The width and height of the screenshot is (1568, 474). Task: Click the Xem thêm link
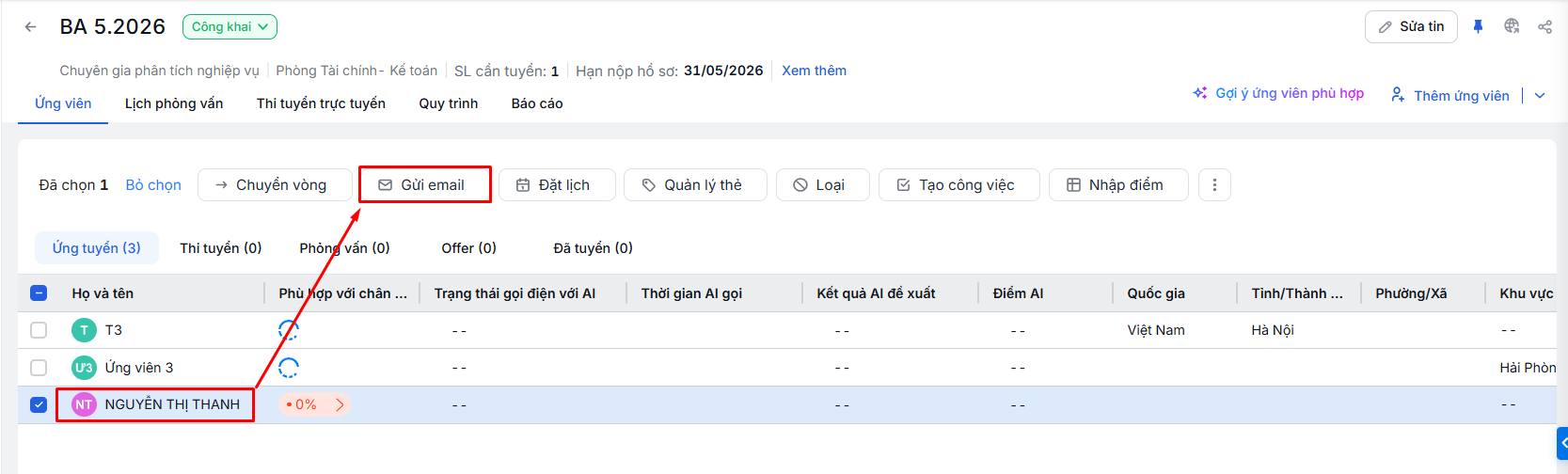tap(814, 71)
